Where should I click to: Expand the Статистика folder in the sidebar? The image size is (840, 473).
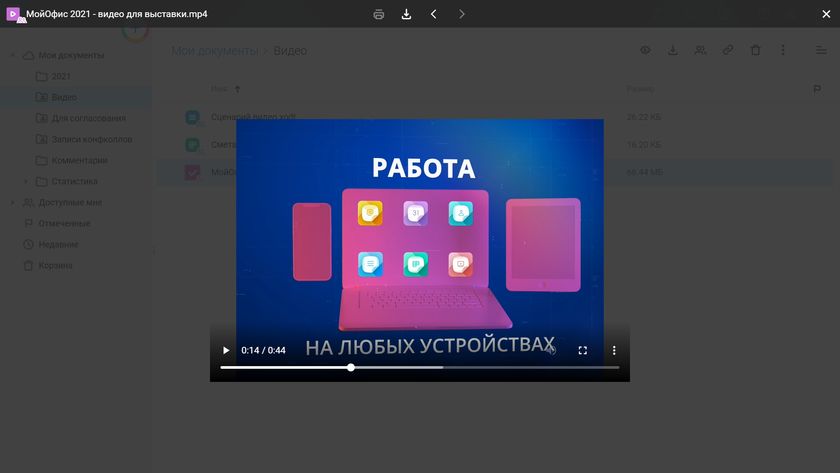coord(26,182)
